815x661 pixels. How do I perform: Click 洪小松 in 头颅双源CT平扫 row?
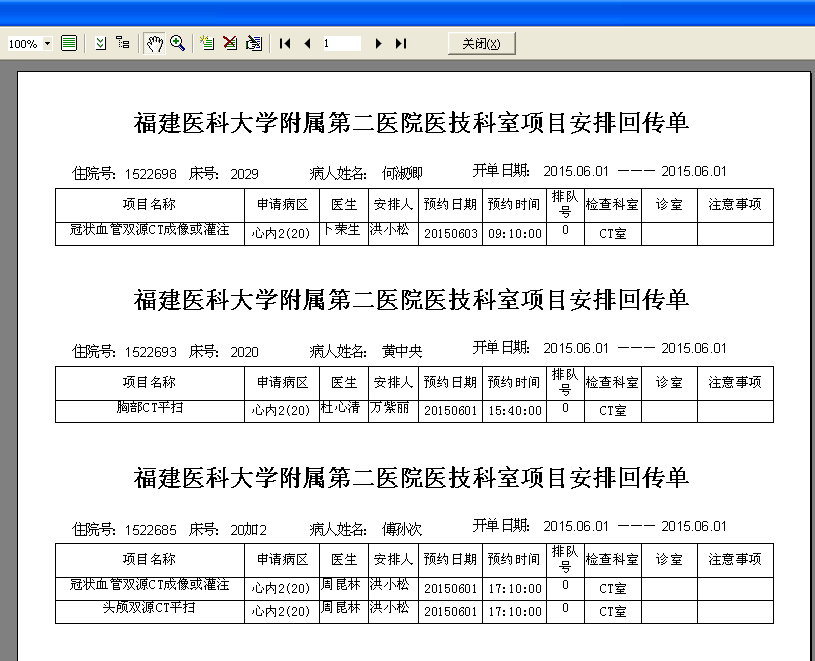(389, 607)
